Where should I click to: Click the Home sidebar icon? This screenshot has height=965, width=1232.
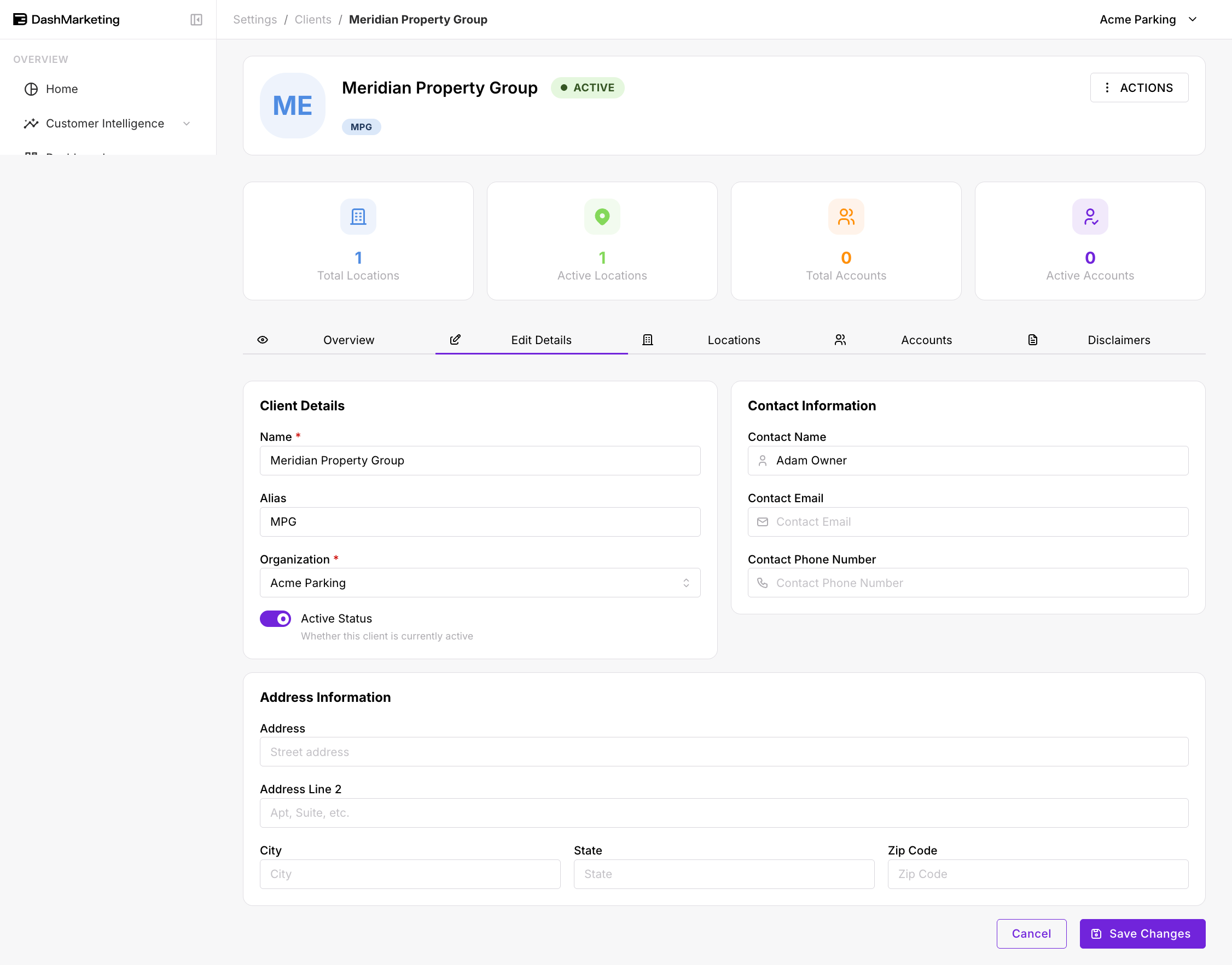tap(31, 89)
